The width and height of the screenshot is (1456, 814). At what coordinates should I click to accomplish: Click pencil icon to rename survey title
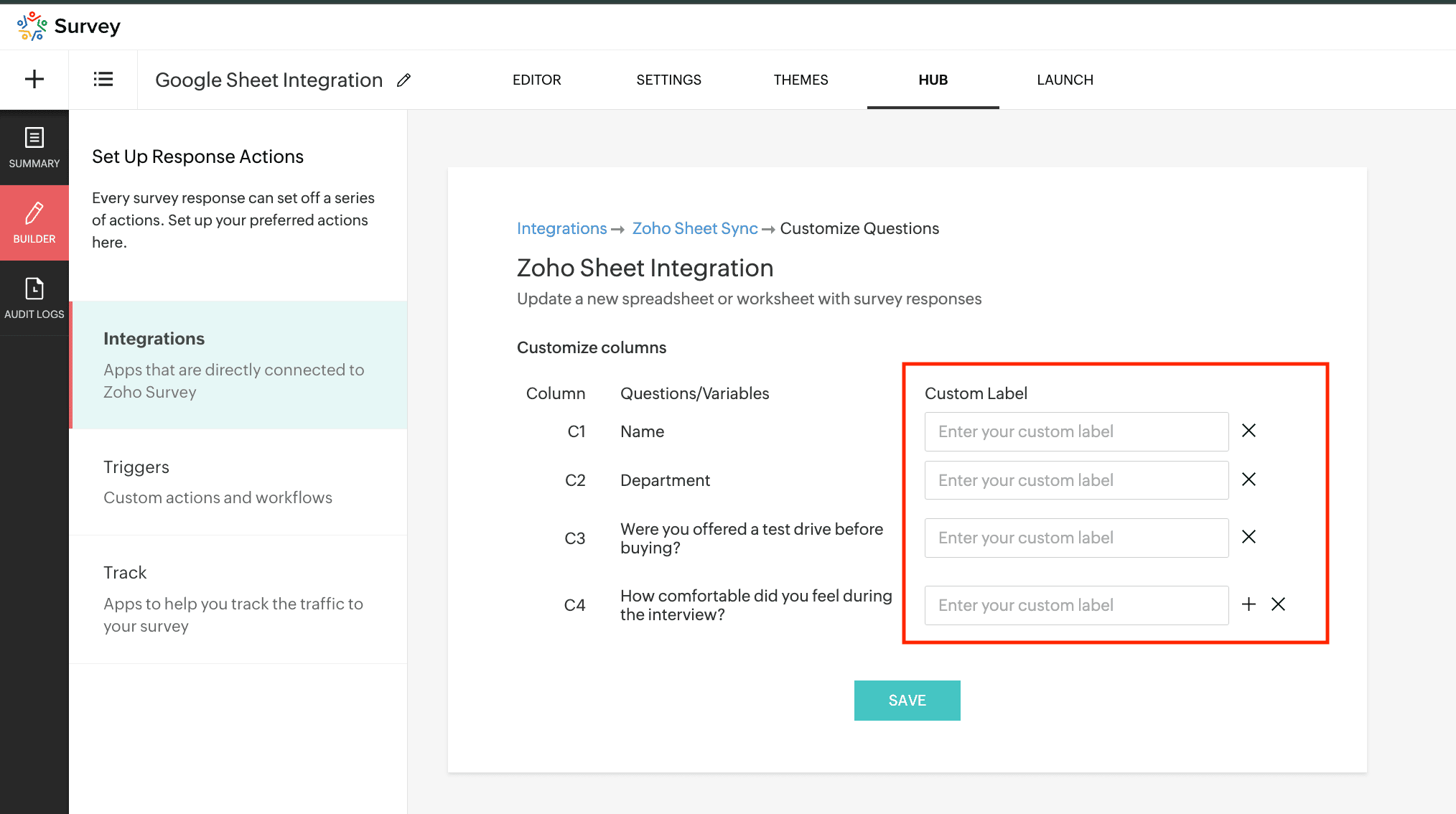click(x=404, y=80)
